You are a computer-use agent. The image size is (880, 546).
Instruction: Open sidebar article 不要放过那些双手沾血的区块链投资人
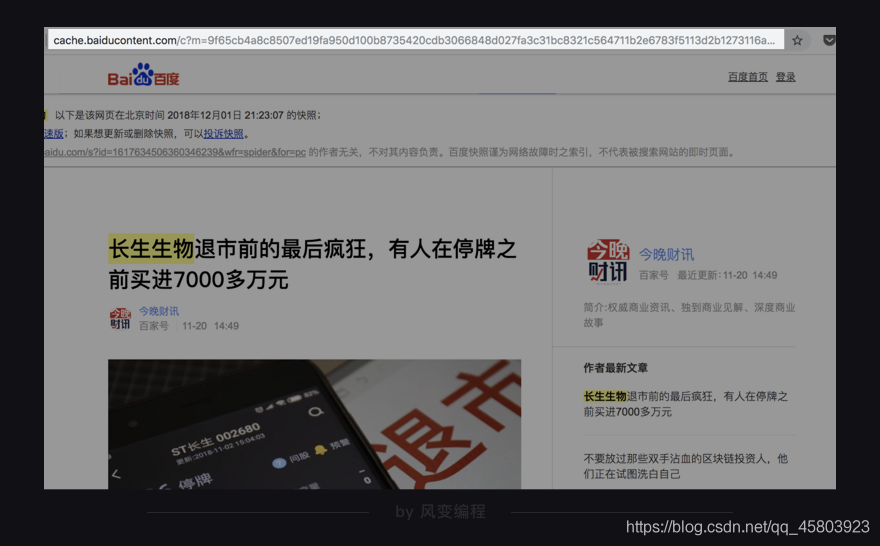[685, 466]
